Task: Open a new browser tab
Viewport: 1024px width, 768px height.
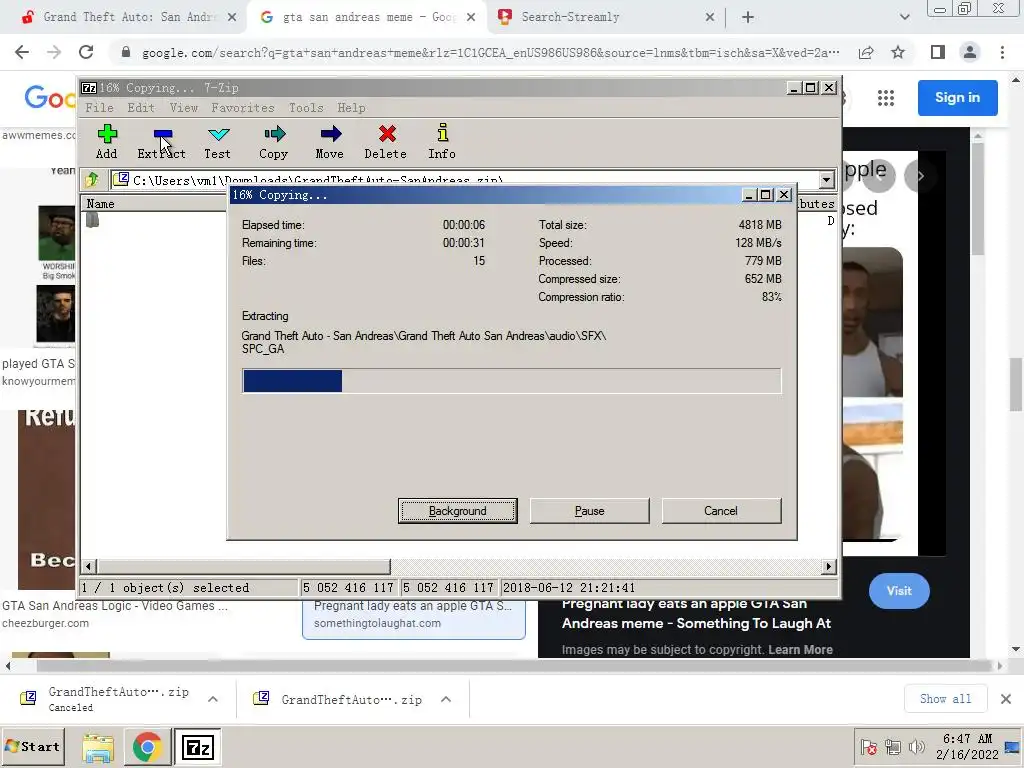Action: pos(748,17)
